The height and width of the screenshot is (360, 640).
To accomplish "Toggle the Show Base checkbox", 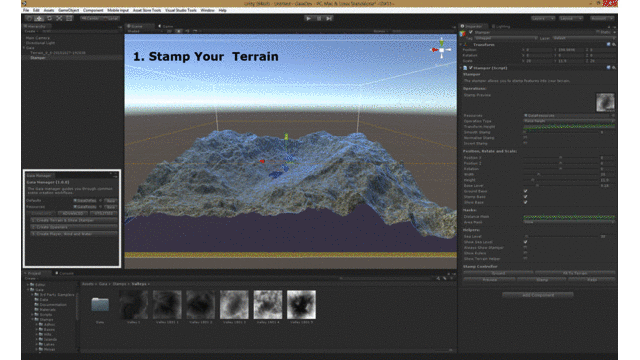I will coord(525,202).
